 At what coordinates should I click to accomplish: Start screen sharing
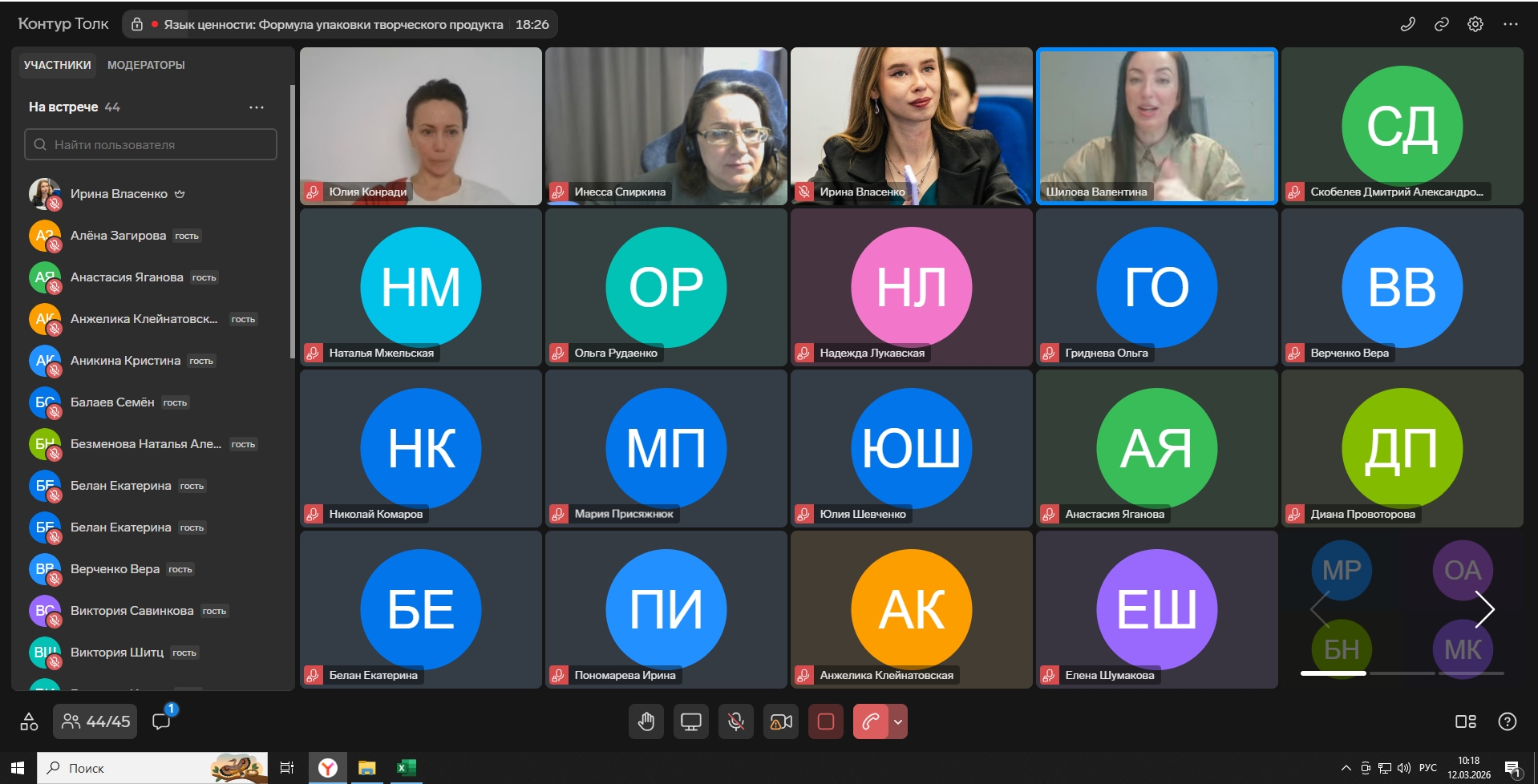[x=690, y=722]
